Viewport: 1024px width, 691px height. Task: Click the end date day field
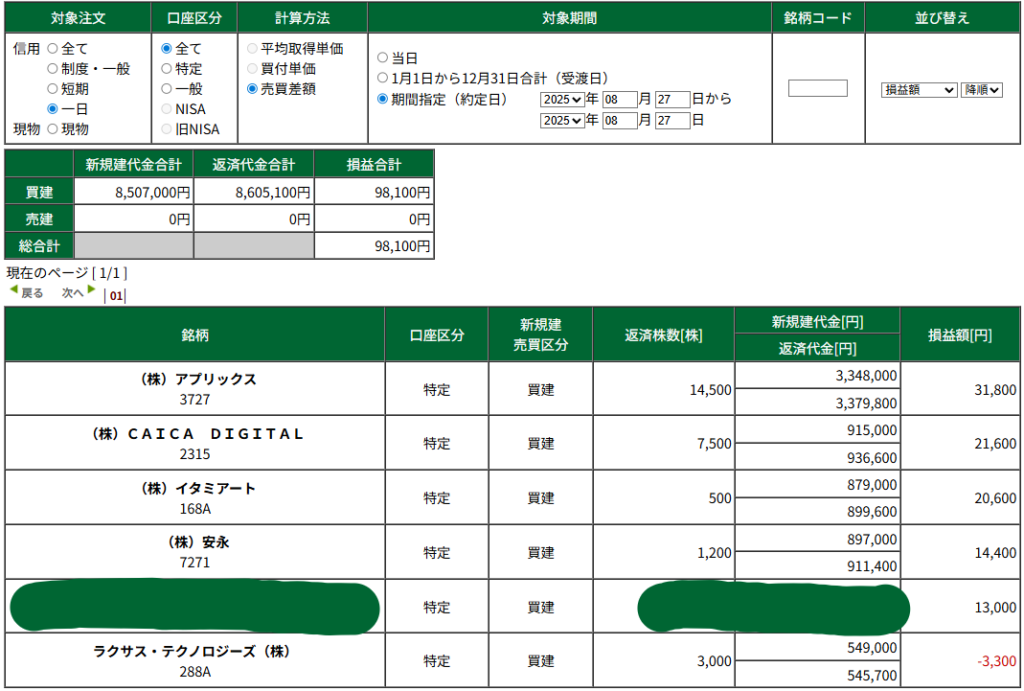coord(673,121)
